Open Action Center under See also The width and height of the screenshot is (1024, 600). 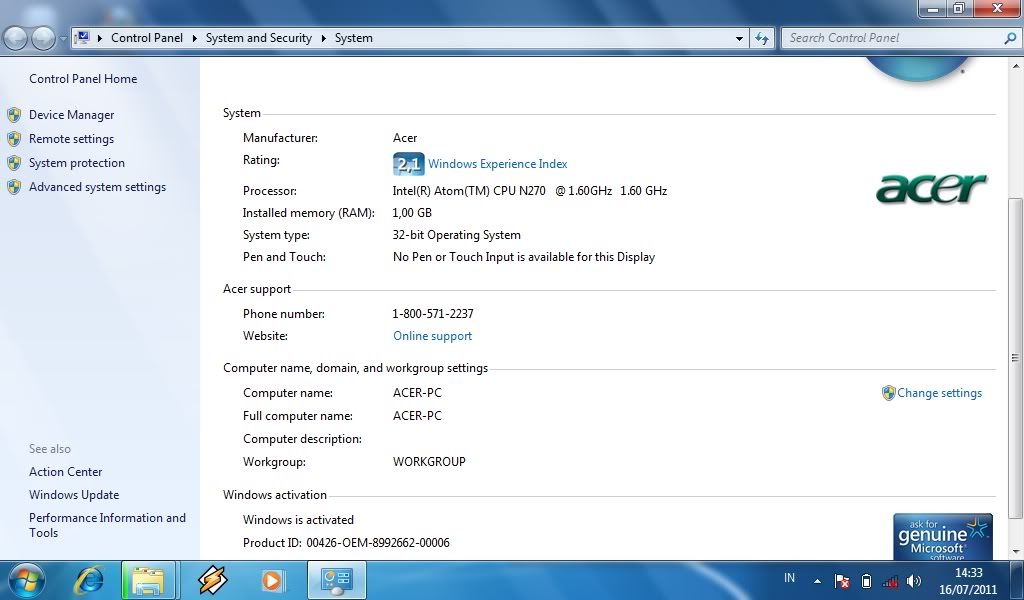click(65, 472)
